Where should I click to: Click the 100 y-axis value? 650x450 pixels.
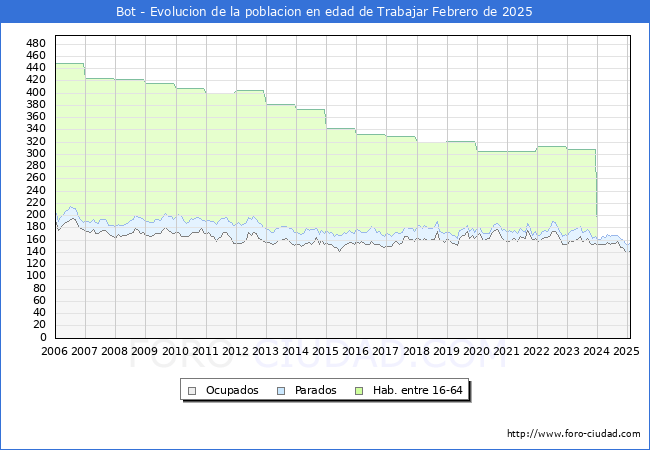pos(36,276)
